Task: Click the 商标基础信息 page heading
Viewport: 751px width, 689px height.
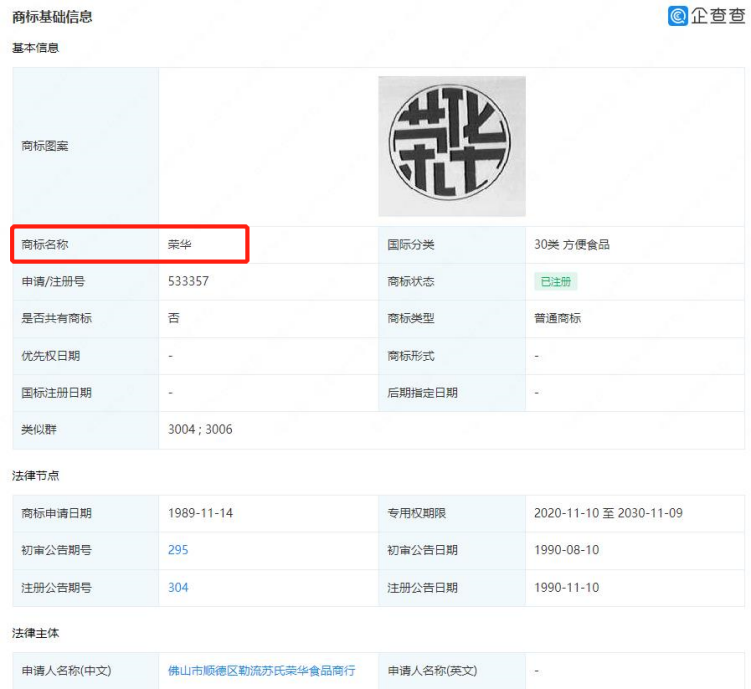Action: coord(52,17)
